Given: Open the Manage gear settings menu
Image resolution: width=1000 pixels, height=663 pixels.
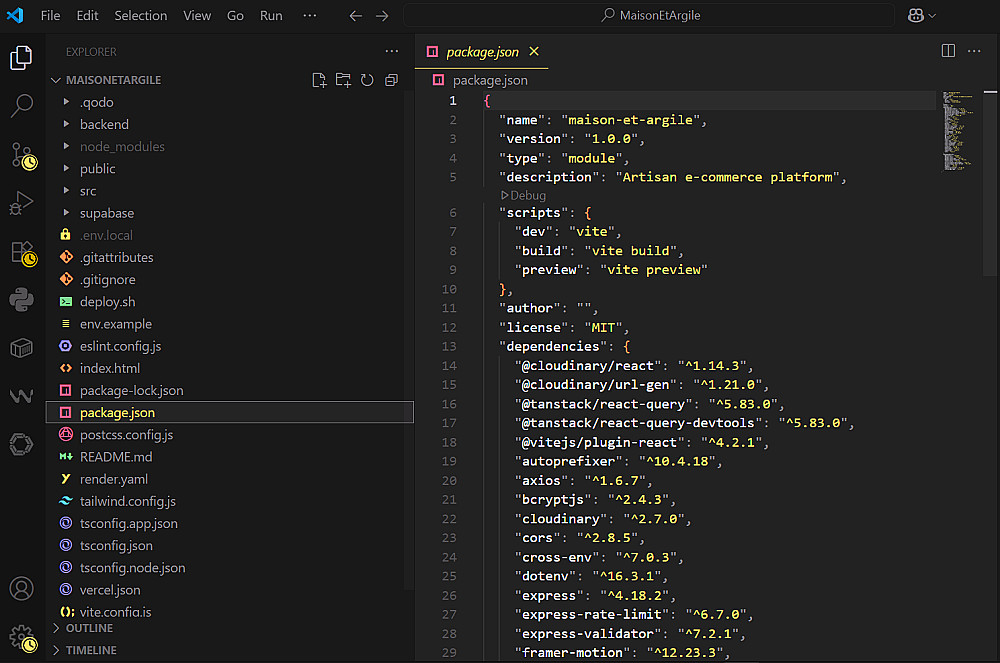Looking at the screenshot, I should [x=22, y=636].
